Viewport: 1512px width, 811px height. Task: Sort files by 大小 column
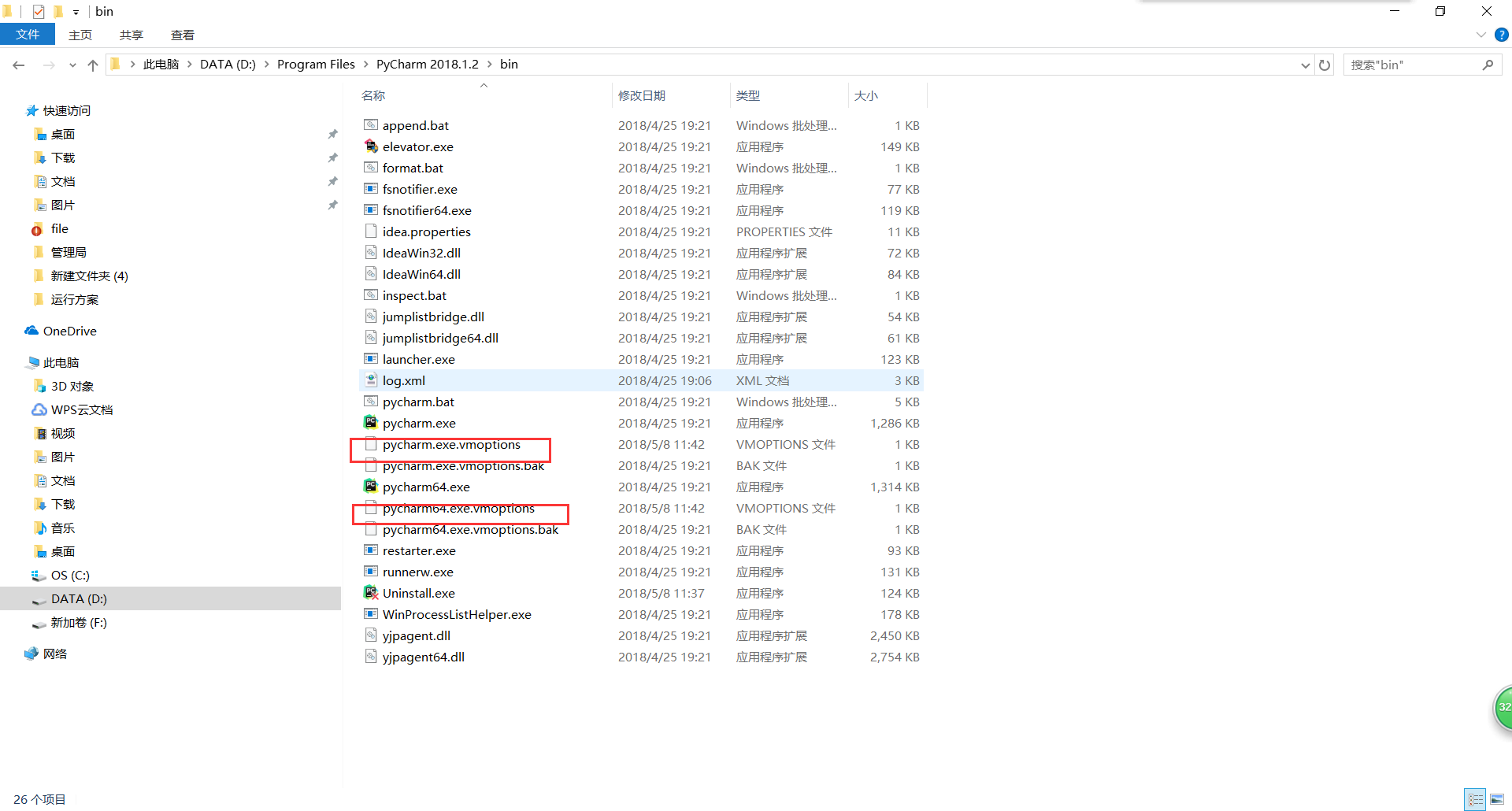888,95
